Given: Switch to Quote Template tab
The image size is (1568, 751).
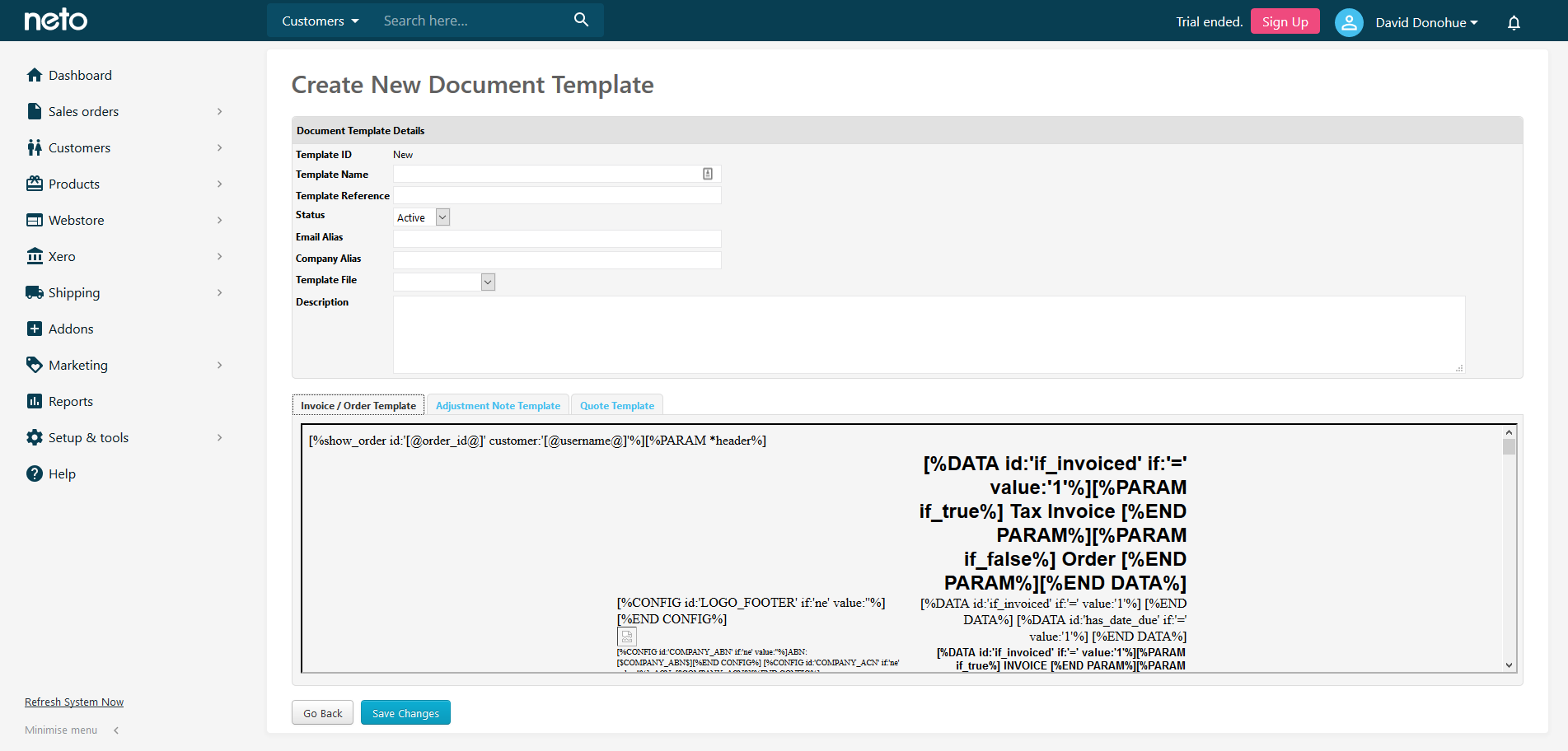Looking at the screenshot, I should pos(617,405).
